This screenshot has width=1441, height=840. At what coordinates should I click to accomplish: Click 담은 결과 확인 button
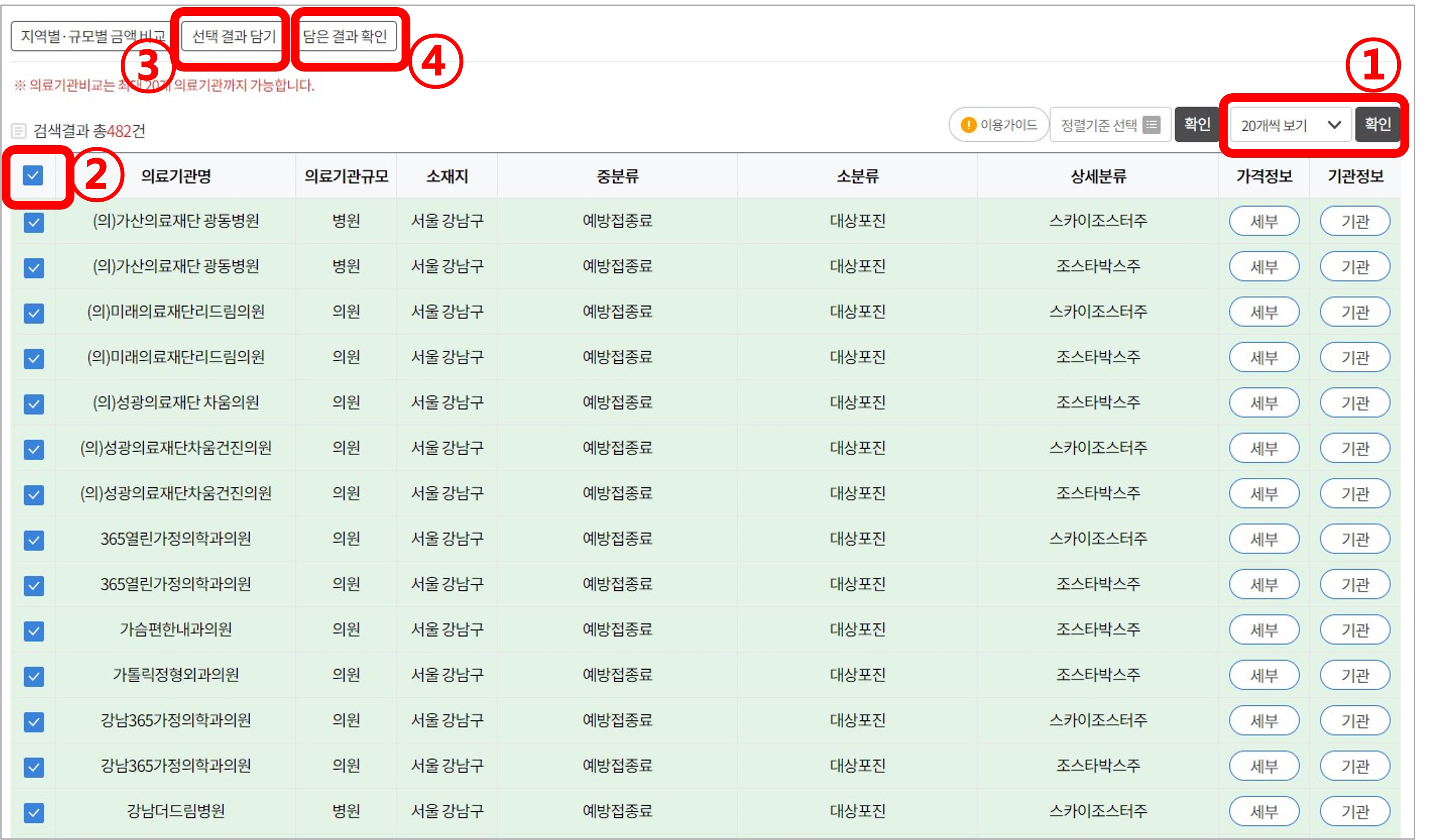tap(346, 36)
